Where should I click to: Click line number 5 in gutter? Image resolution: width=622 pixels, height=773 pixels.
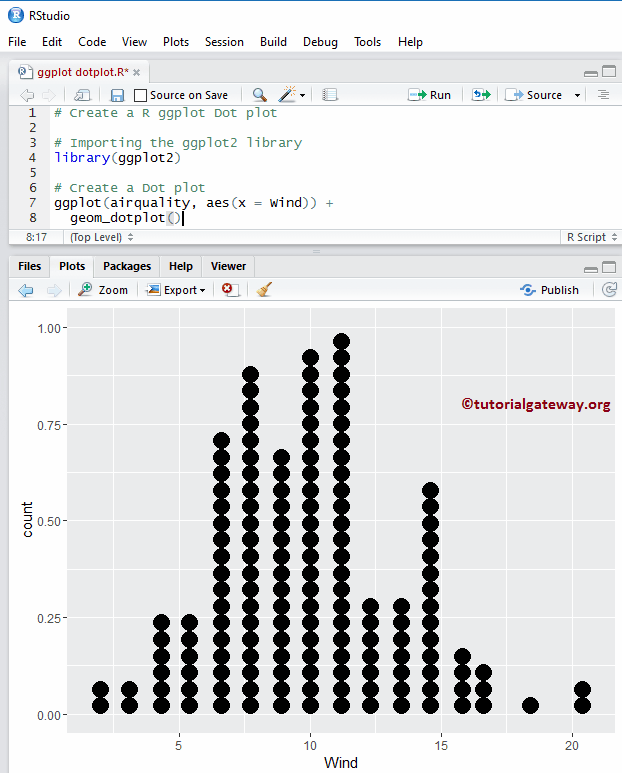pyautogui.click(x=33, y=173)
